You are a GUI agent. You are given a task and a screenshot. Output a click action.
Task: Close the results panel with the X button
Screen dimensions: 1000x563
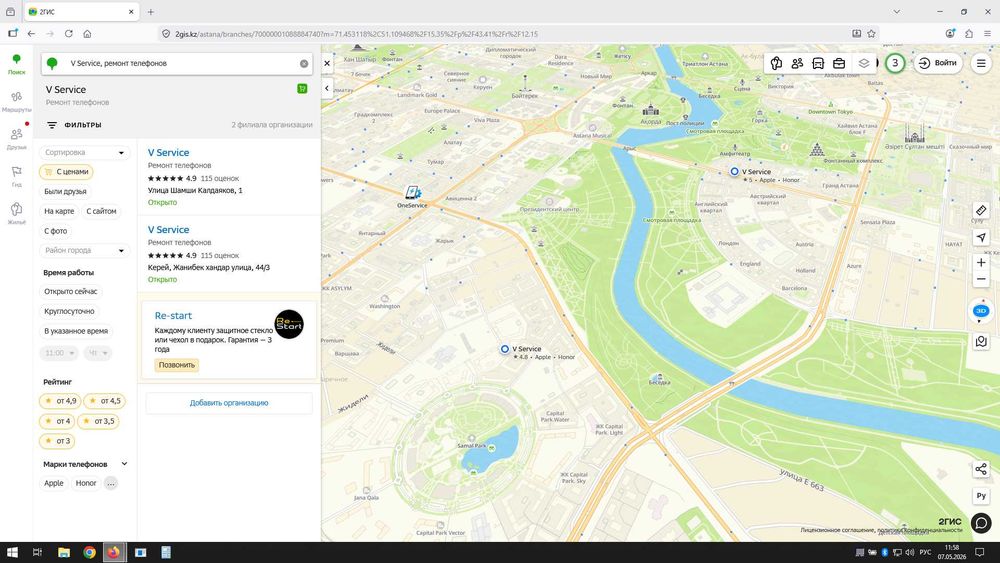pos(327,64)
